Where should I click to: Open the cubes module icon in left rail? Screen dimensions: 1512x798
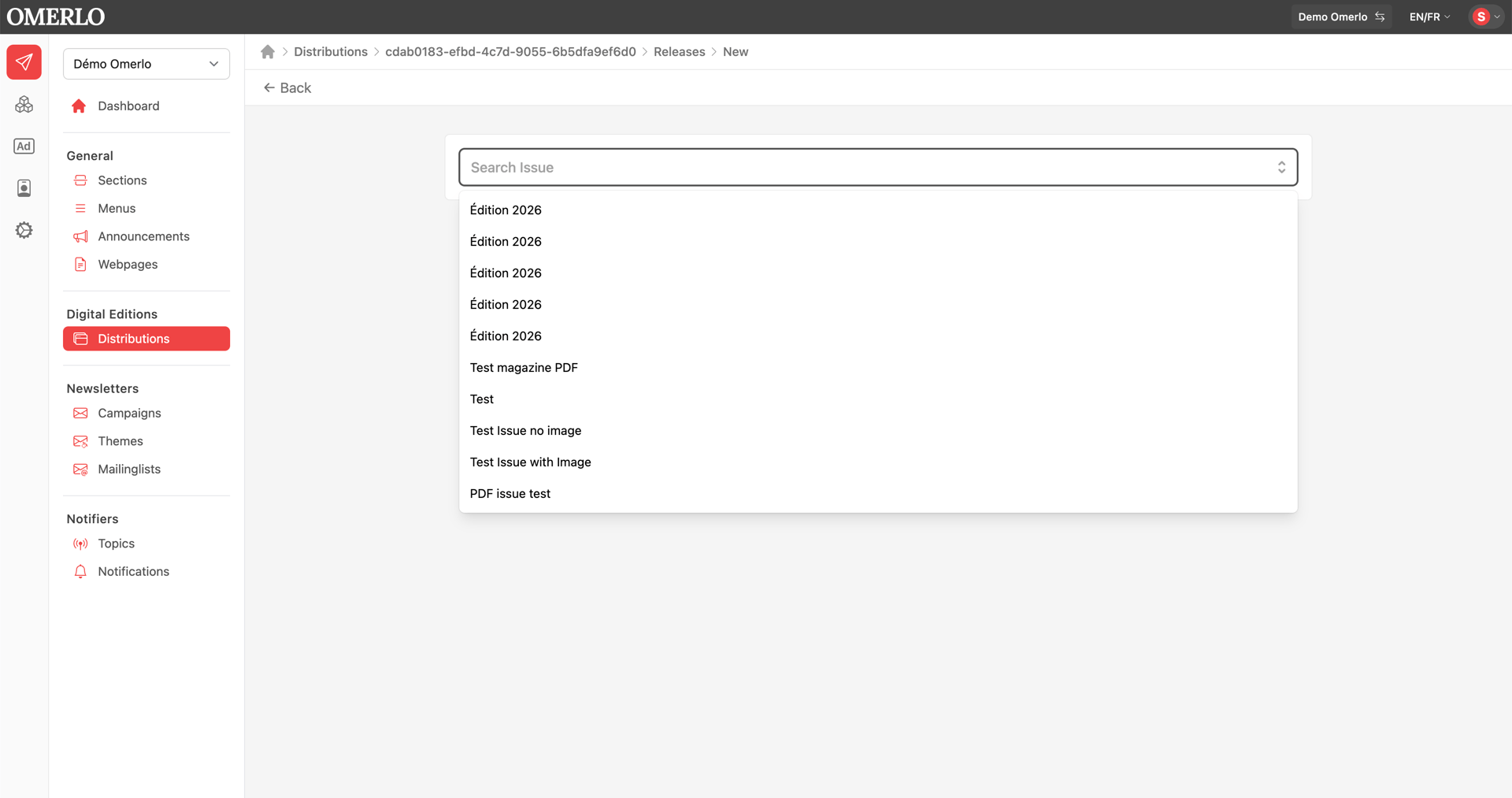click(24, 104)
